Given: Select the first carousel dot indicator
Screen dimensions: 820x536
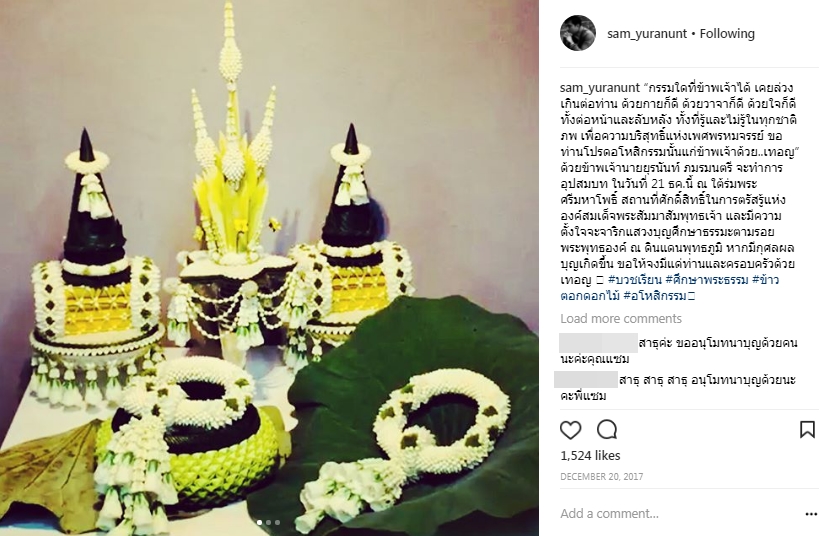Looking at the screenshot, I should (260, 522).
